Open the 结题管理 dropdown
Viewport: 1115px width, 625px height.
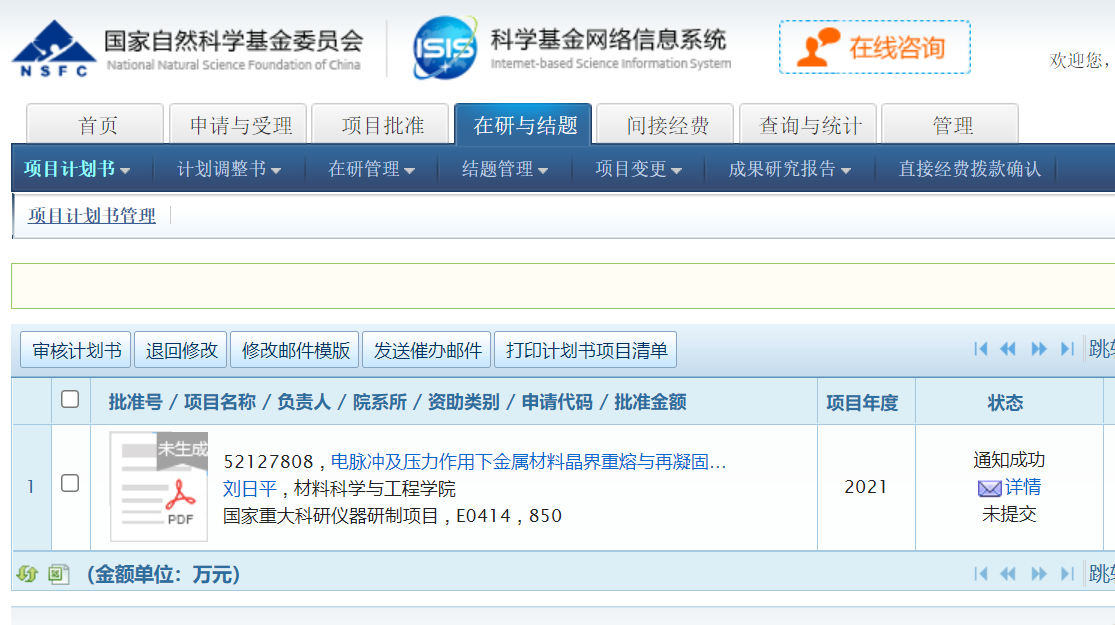[x=505, y=170]
